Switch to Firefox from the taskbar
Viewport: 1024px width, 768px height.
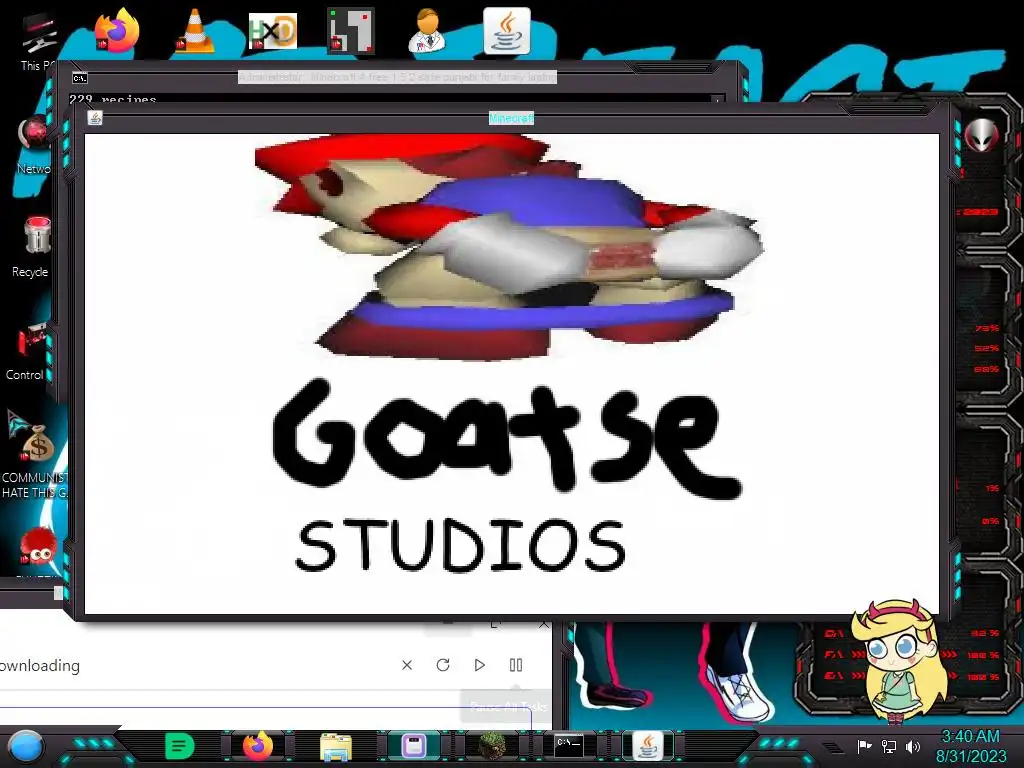pyautogui.click(x=258, y=746)
